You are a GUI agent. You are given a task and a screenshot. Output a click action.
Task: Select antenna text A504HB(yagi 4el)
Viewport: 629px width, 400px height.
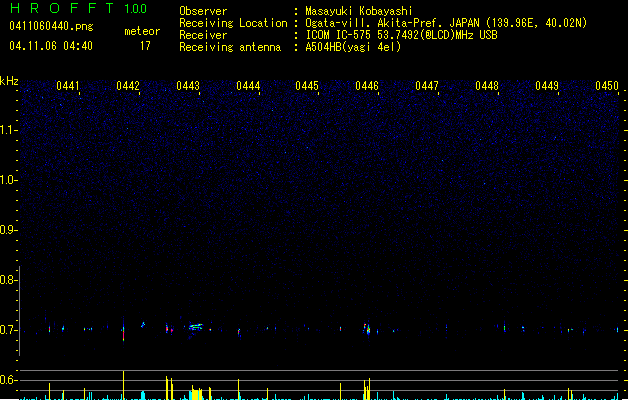(x=353, y=47)
